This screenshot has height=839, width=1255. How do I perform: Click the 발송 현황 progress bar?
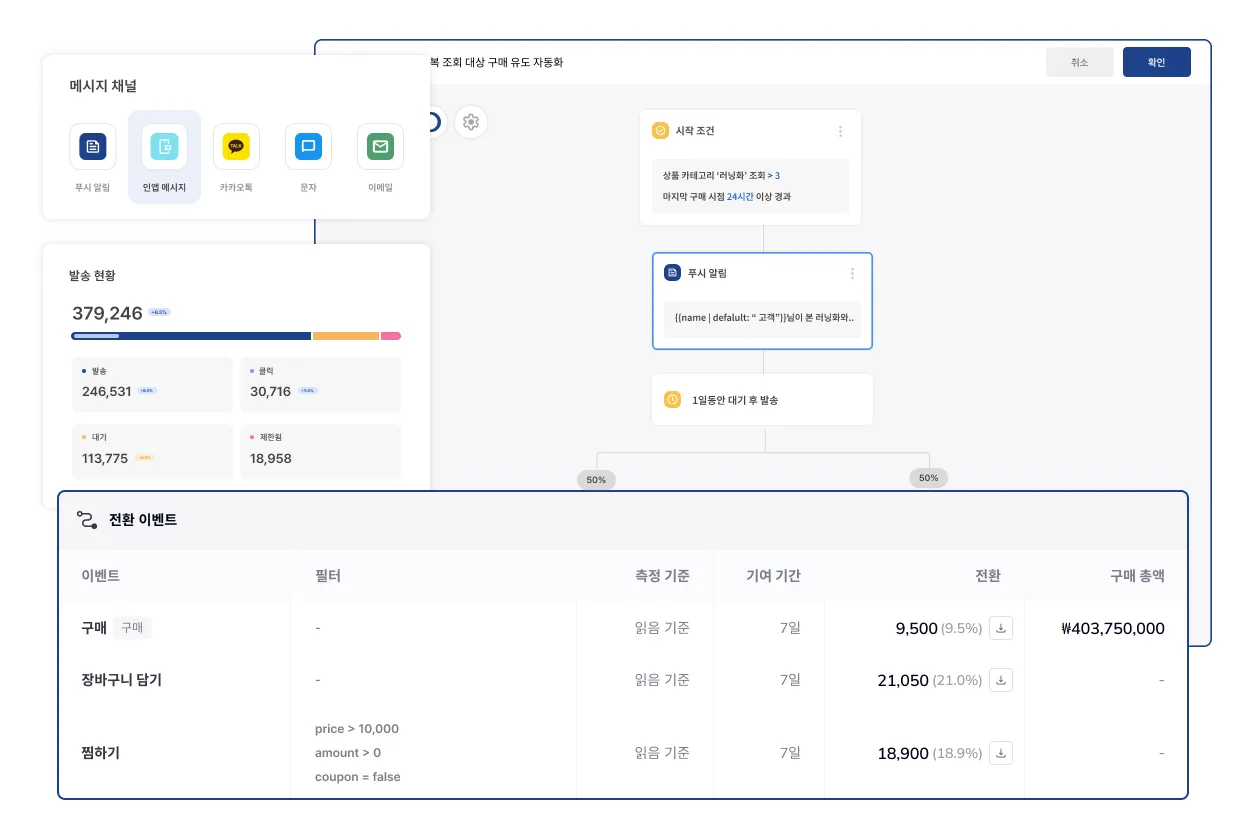coord(236,336)
